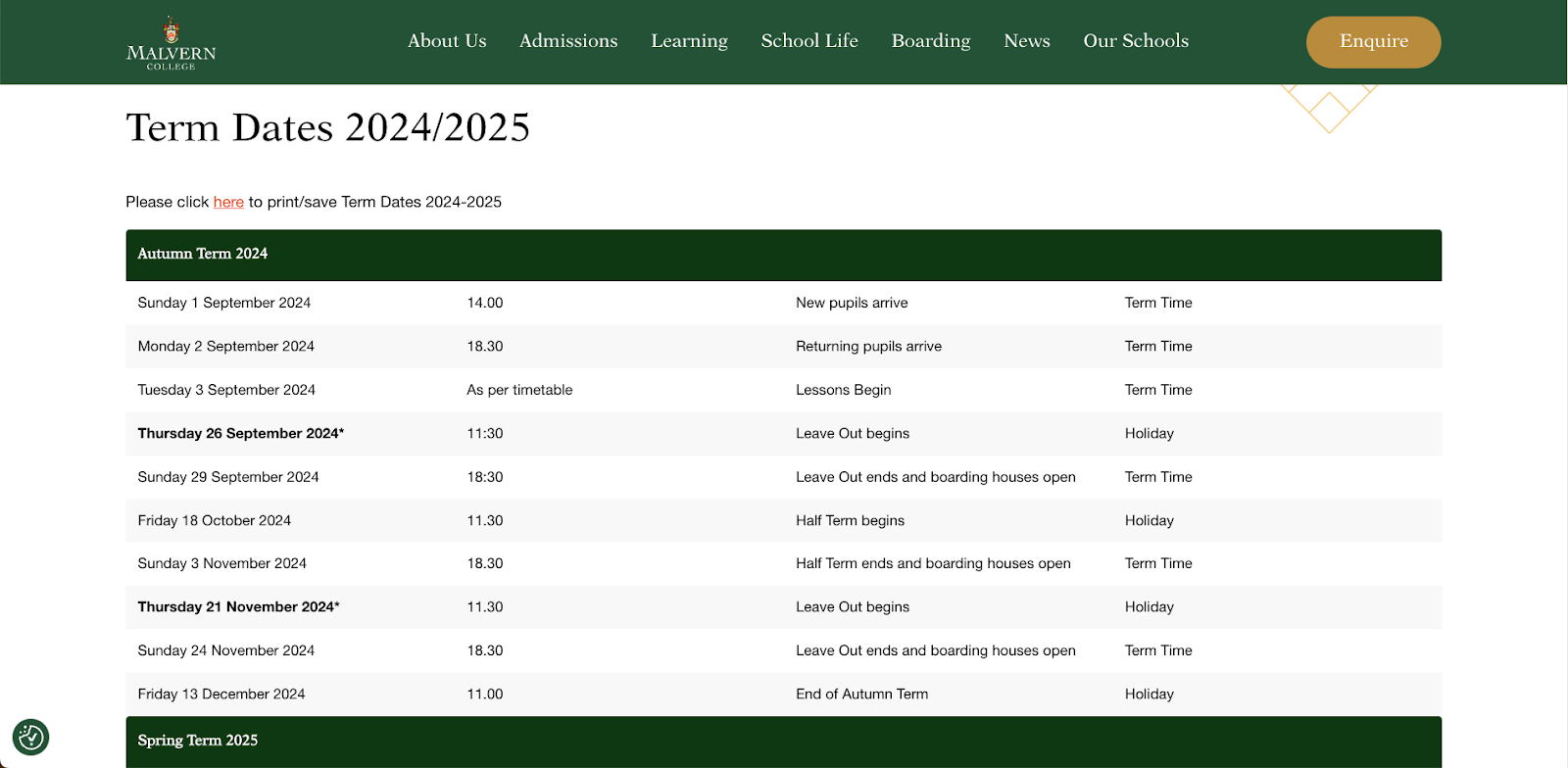Click 'Leave Out begins' in 26 September row
Viewport: 1568px width, 768px height.
(x=853, y=433)
